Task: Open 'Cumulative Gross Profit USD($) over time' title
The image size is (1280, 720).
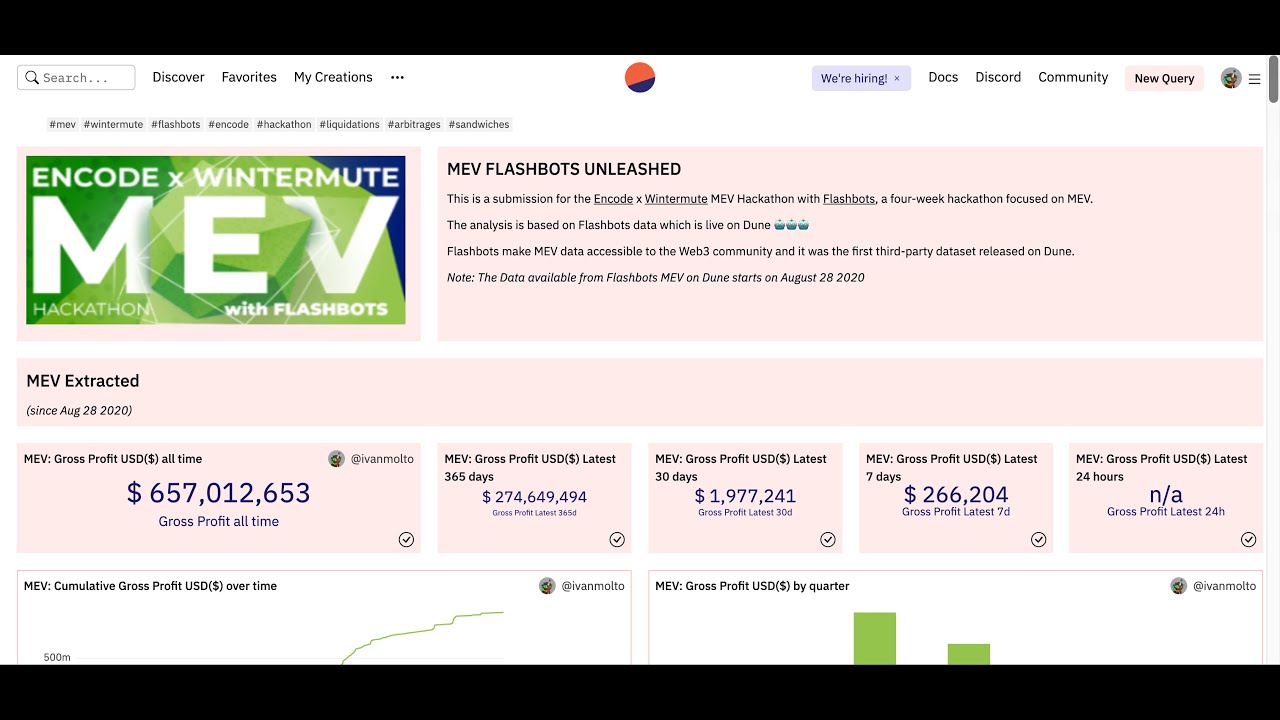Action: (x=150, y=586)
